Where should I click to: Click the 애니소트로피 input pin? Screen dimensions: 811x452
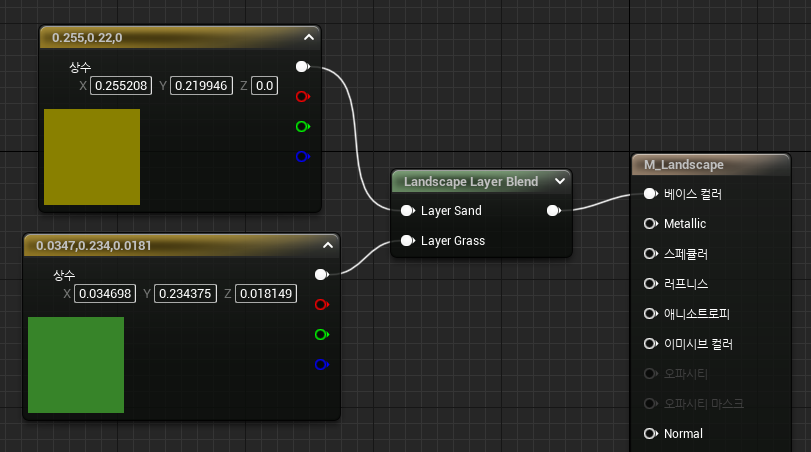click(x=651, y=314)
